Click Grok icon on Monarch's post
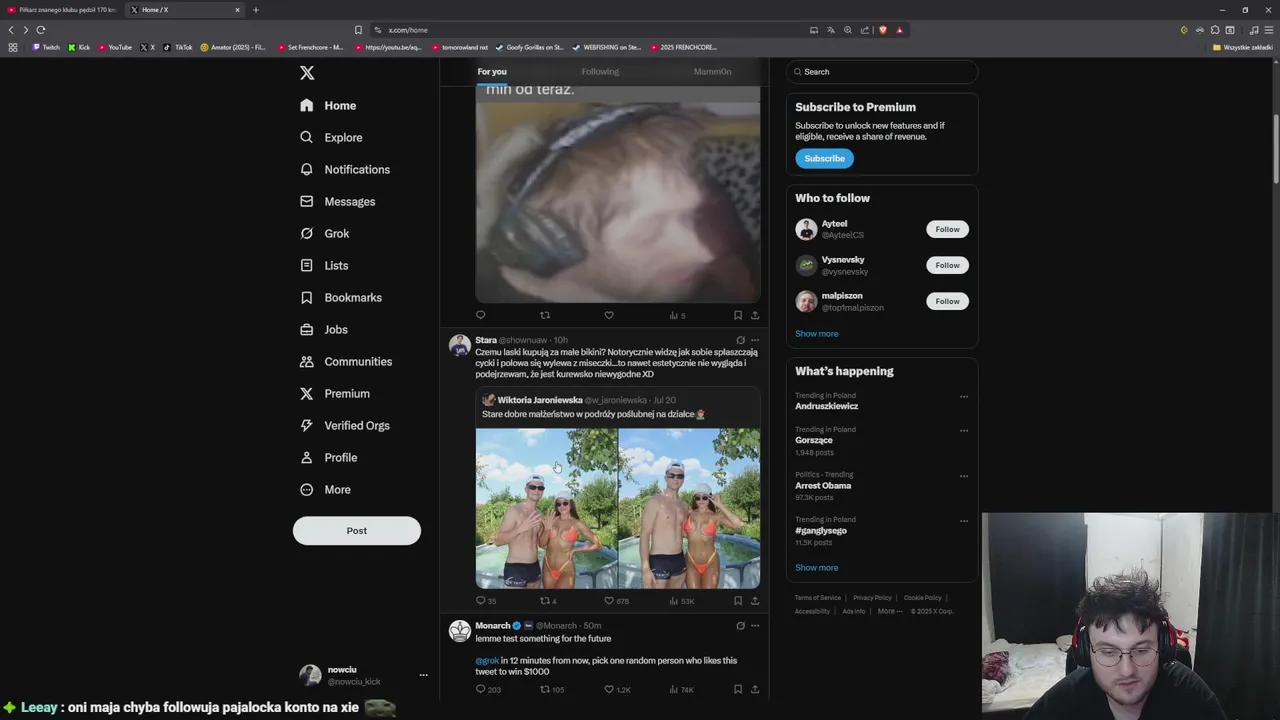The image size is (1280, 720). click(x=740, y=626)
